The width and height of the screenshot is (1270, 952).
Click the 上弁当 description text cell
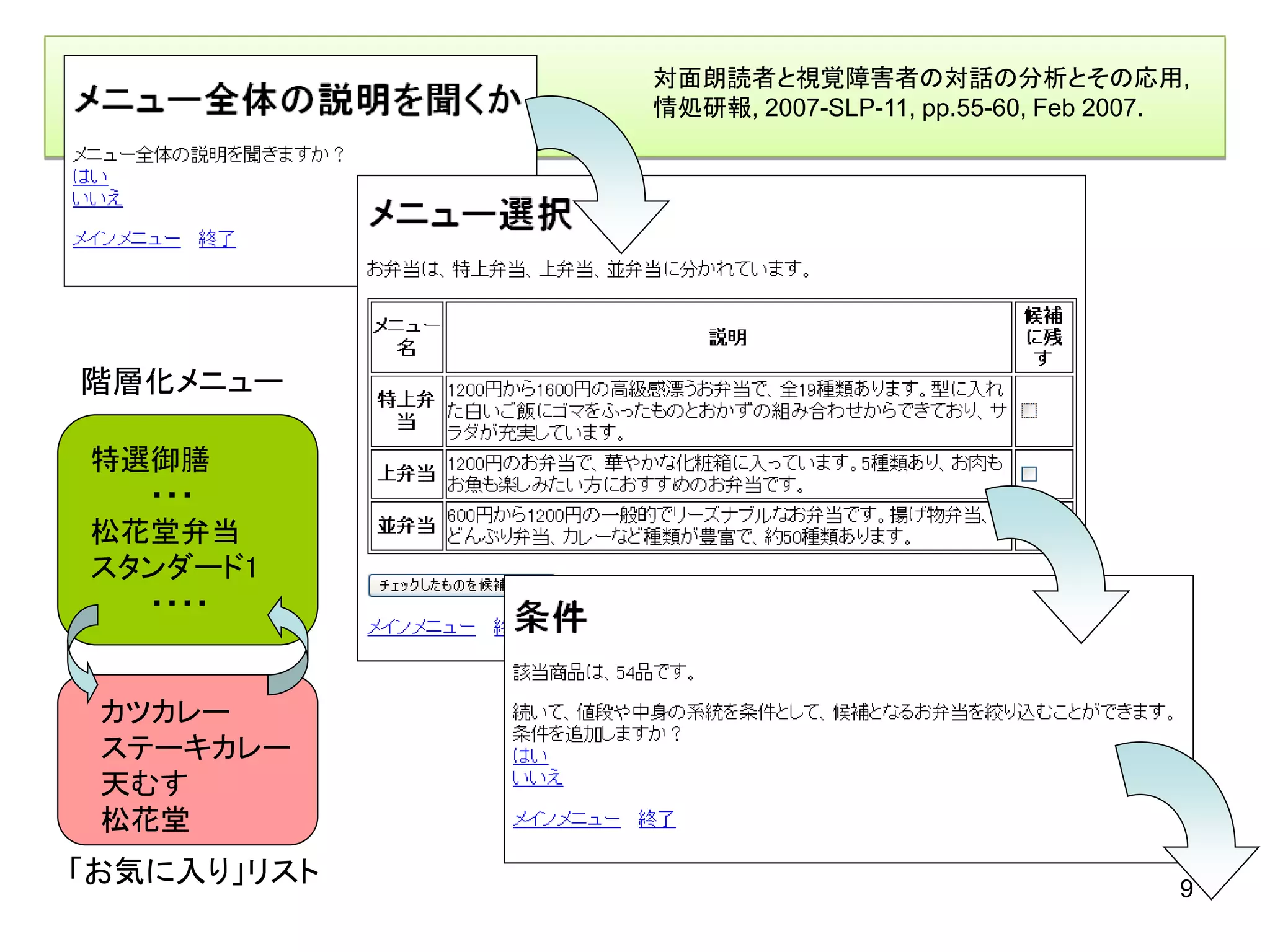(729, 474)
